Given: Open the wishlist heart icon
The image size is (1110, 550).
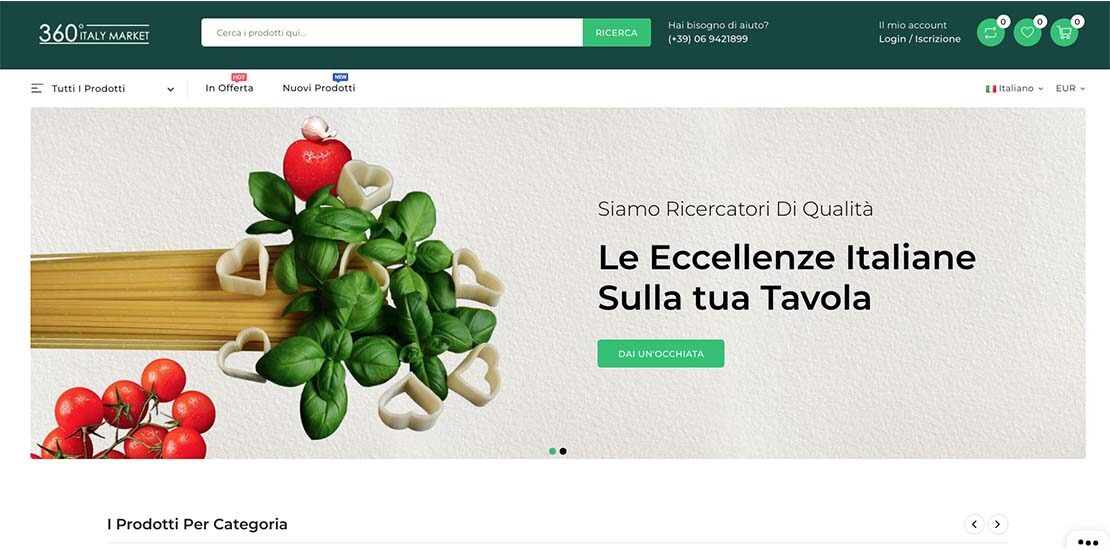Looking at the screenshot, I should (1027, 33).
